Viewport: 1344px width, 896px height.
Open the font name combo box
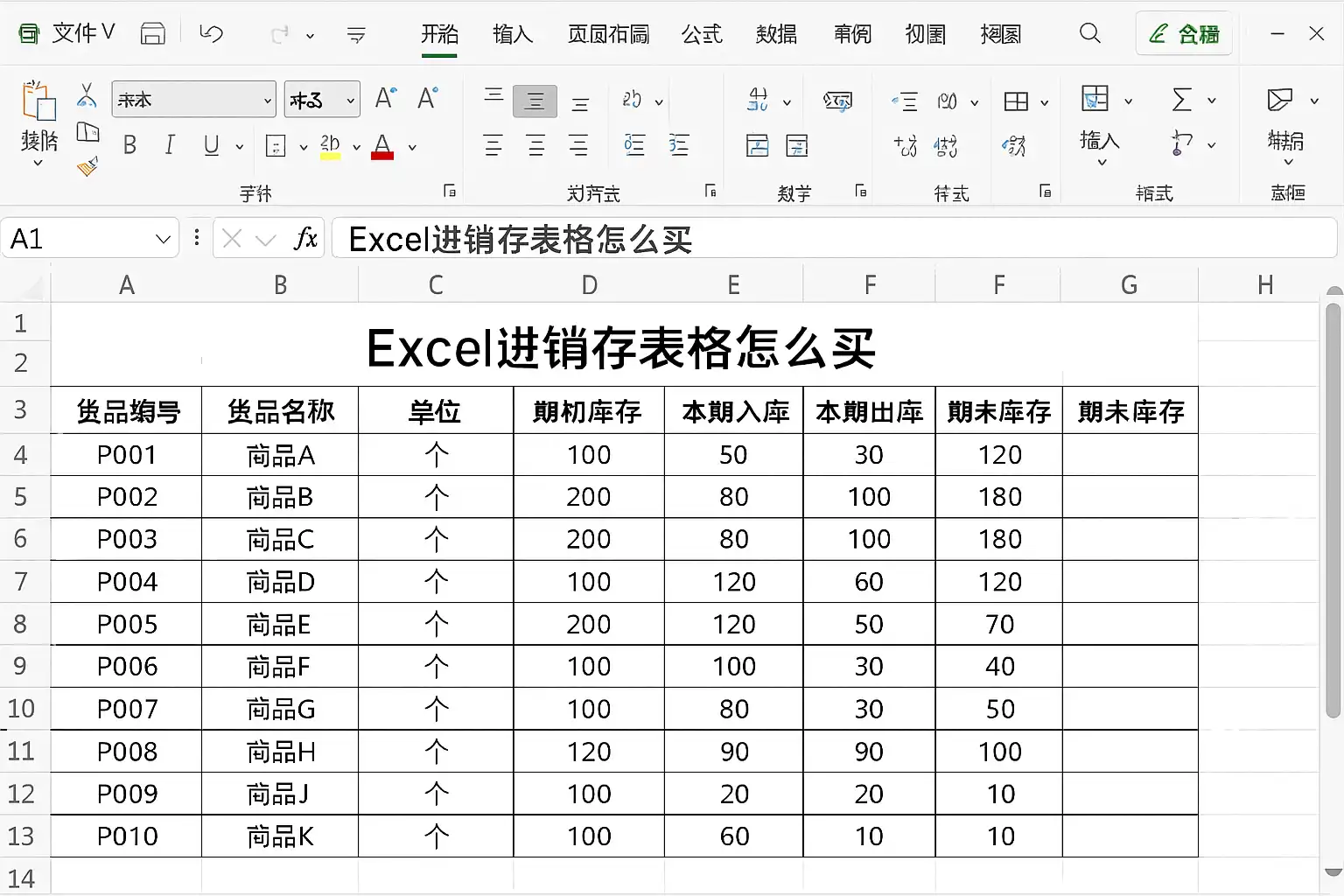tap(194, 99)
